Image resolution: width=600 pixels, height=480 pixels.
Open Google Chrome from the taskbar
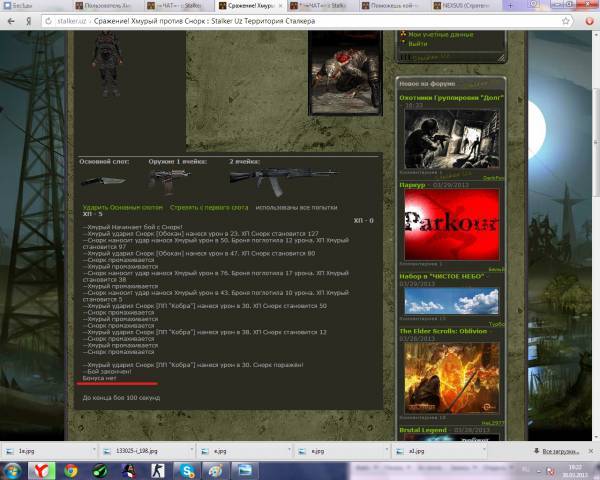pyautogui.click(x=71, y=470)
